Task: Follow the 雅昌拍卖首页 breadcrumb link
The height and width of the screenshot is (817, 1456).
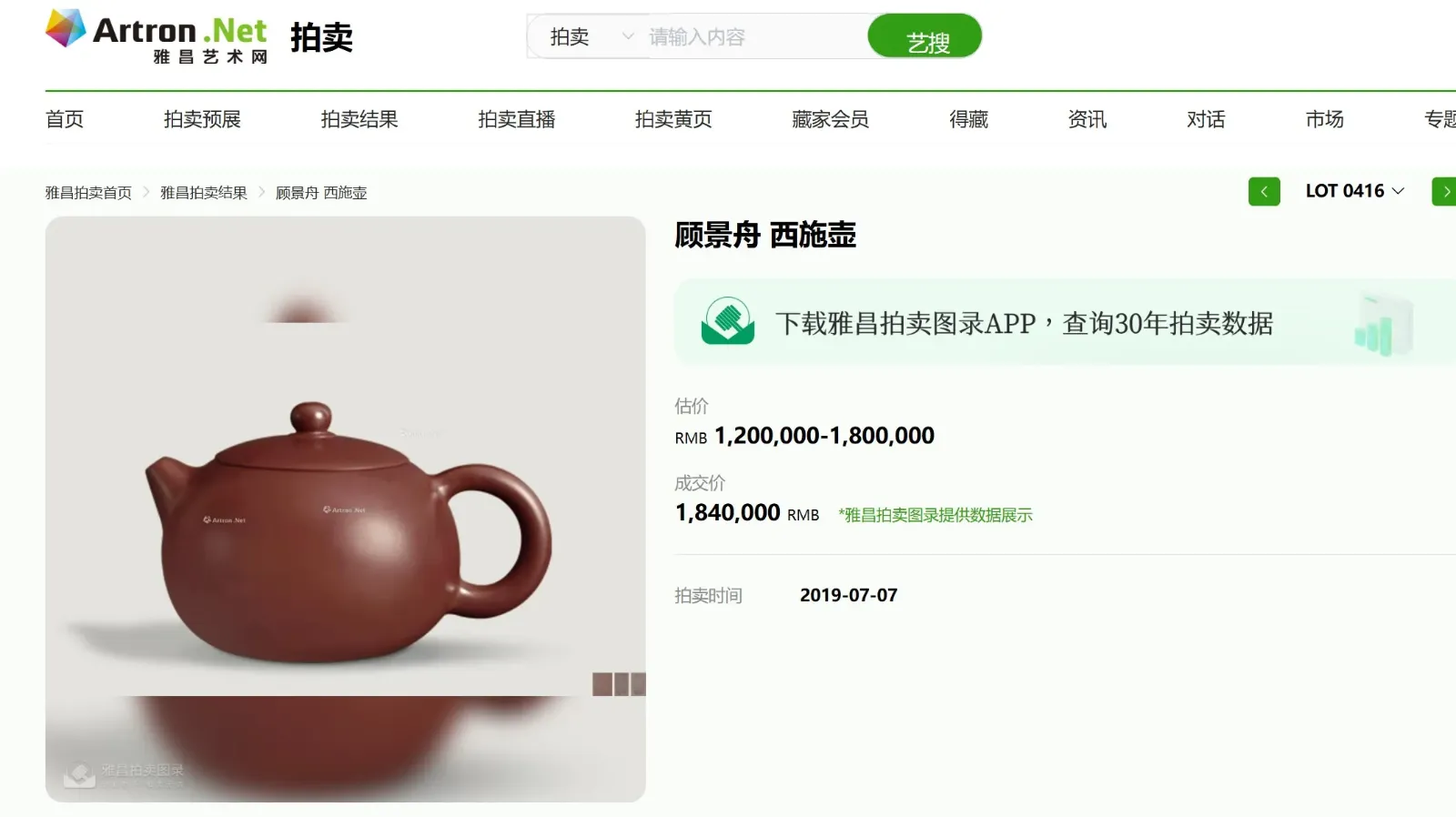Action: (x=88, y=193)
